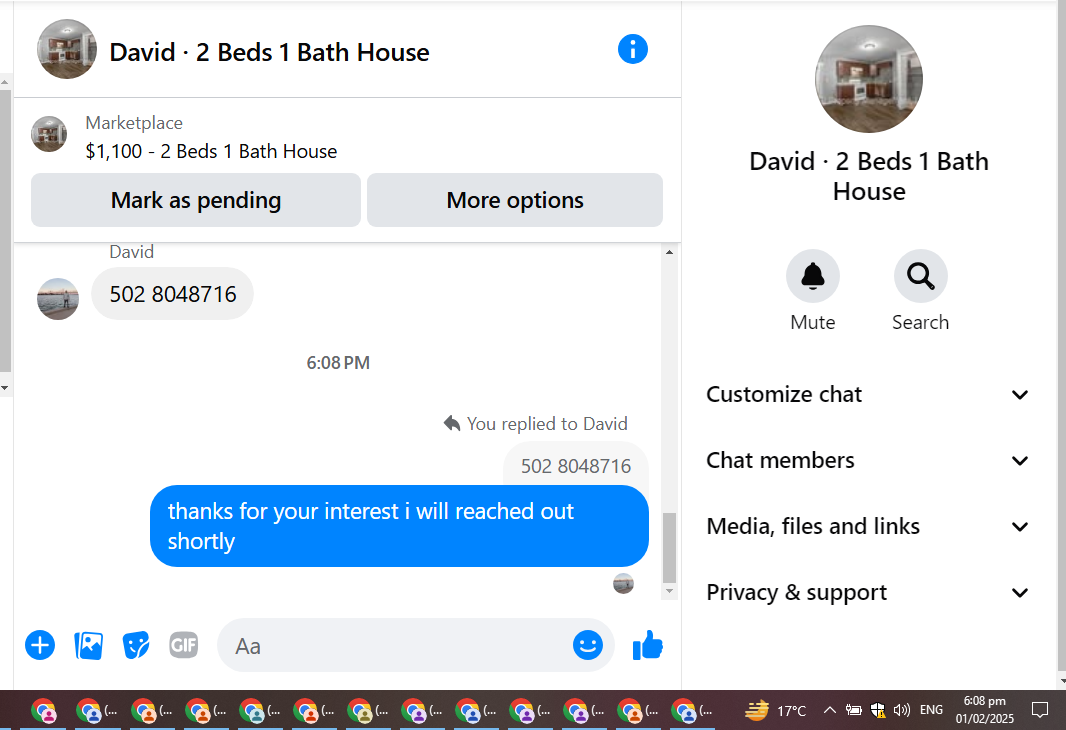Attach a photo using the image icon
Image resolution: width=1066 pixels, height=730 pixels.
click(x=88, y=645)
